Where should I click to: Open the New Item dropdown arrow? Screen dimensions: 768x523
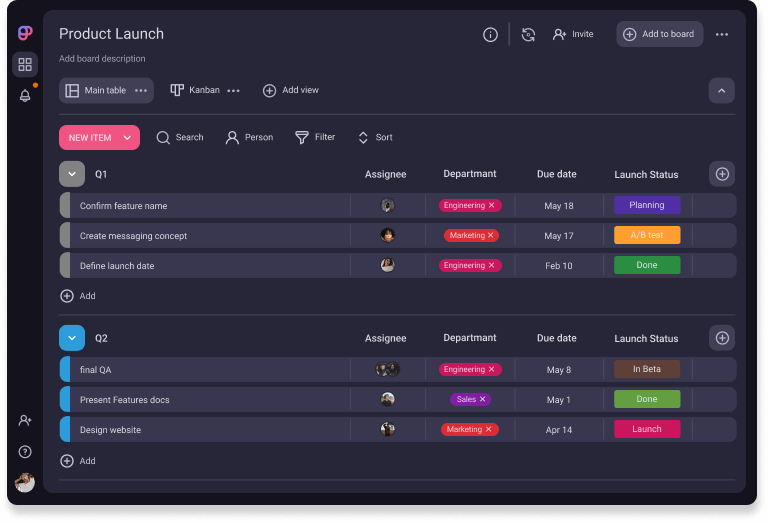[127, 138]
